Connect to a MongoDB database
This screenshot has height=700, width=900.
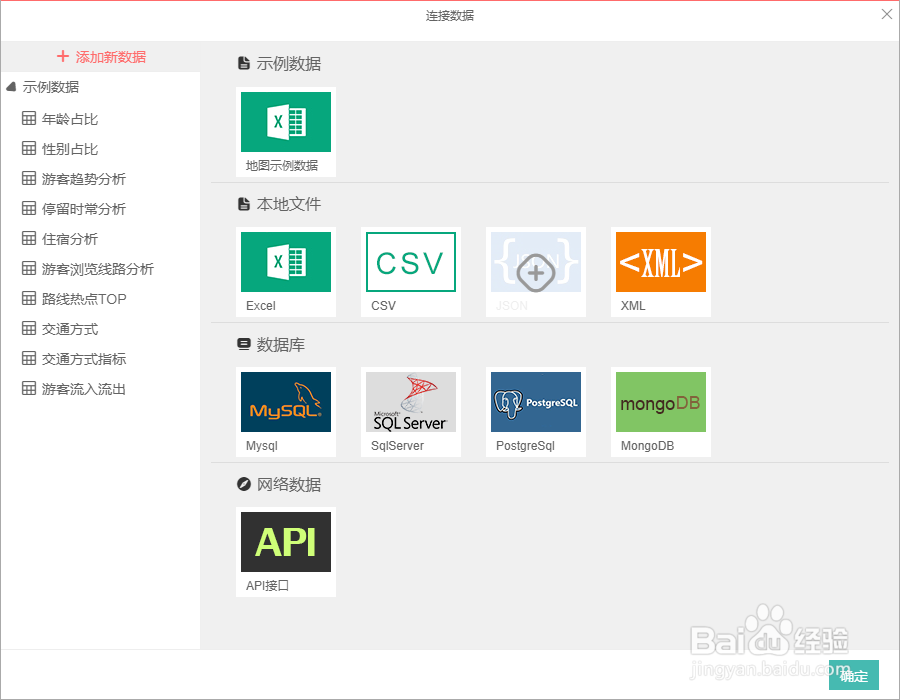[661, 412]
